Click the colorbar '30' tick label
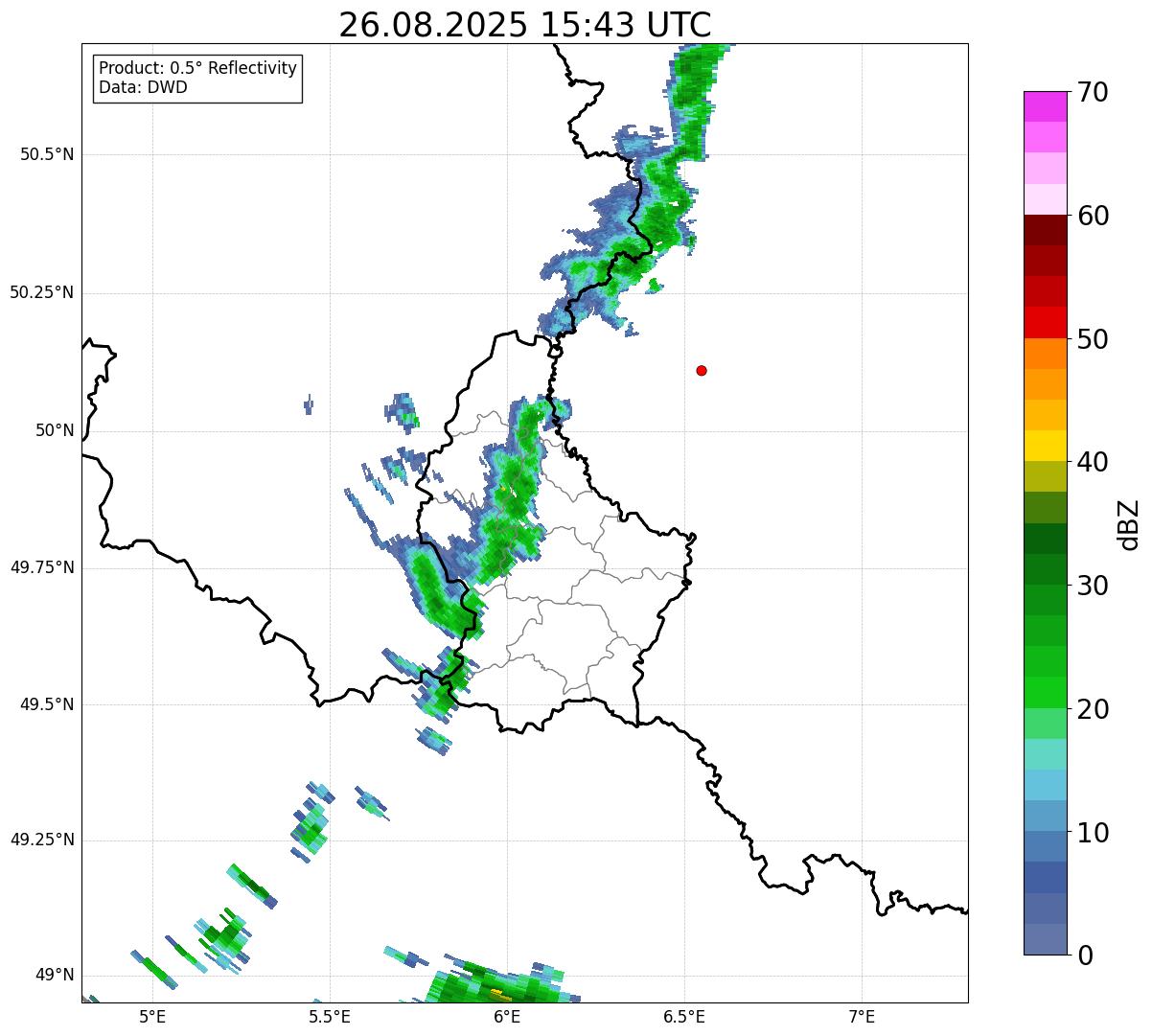The width and height of the screenshot is (1152, 1036). pyautogui.click(x=1094, y=586)
